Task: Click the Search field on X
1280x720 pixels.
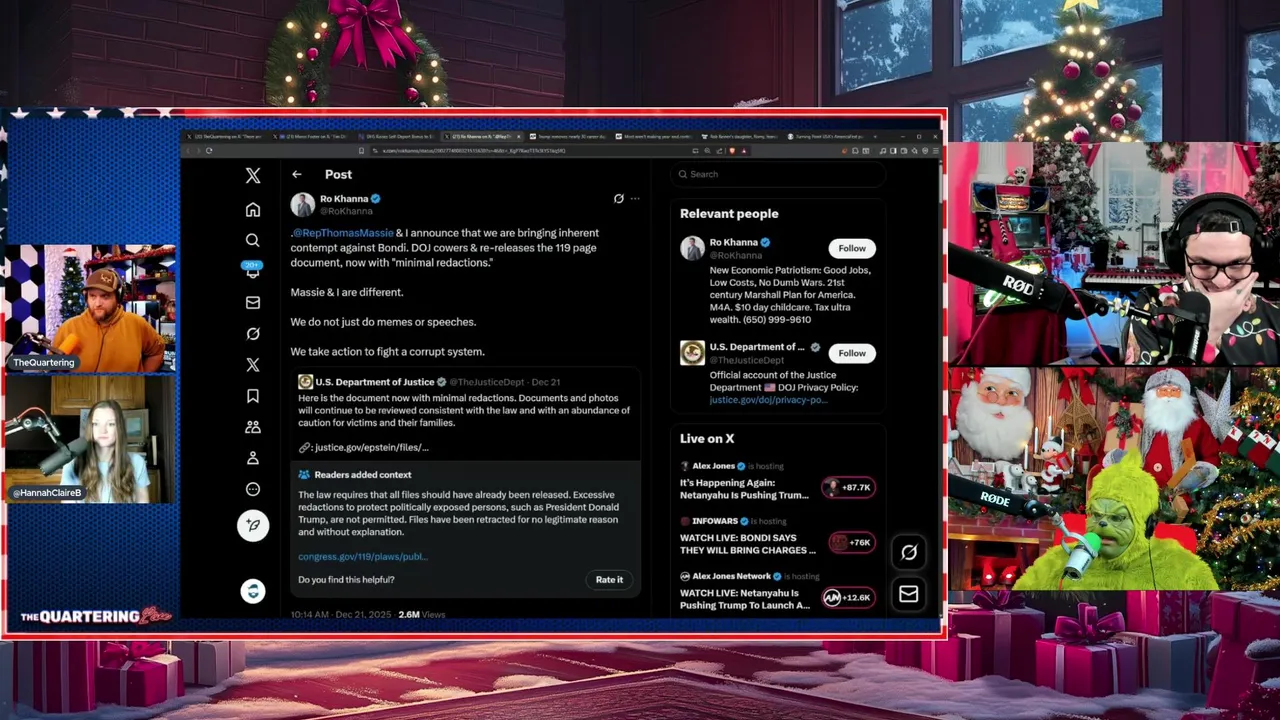Action: (x=777, y=174)
